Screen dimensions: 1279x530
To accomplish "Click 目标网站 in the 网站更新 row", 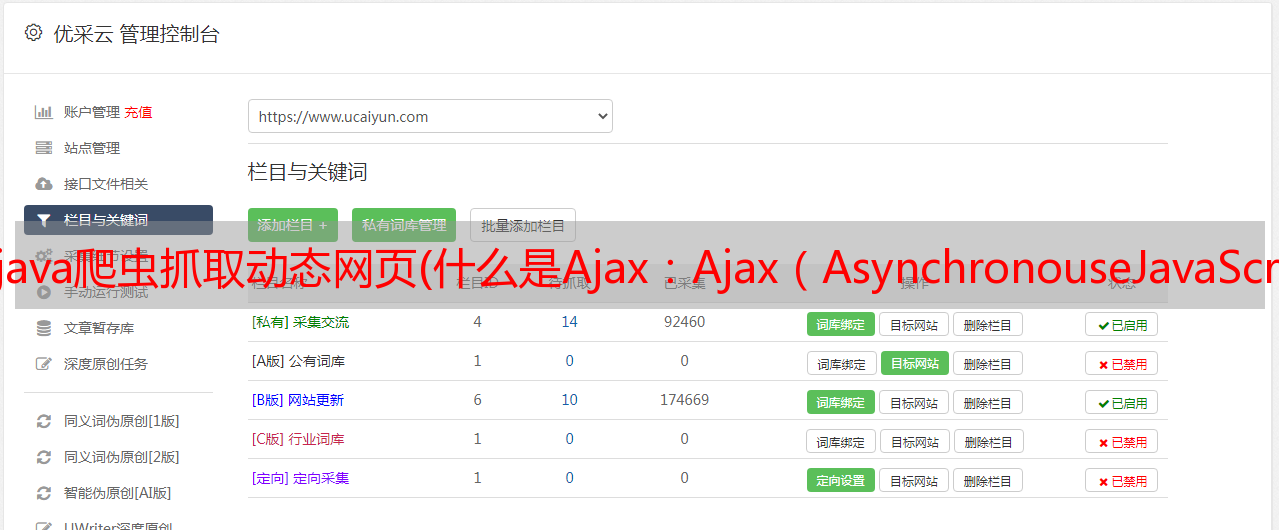I will coord(914,402).
